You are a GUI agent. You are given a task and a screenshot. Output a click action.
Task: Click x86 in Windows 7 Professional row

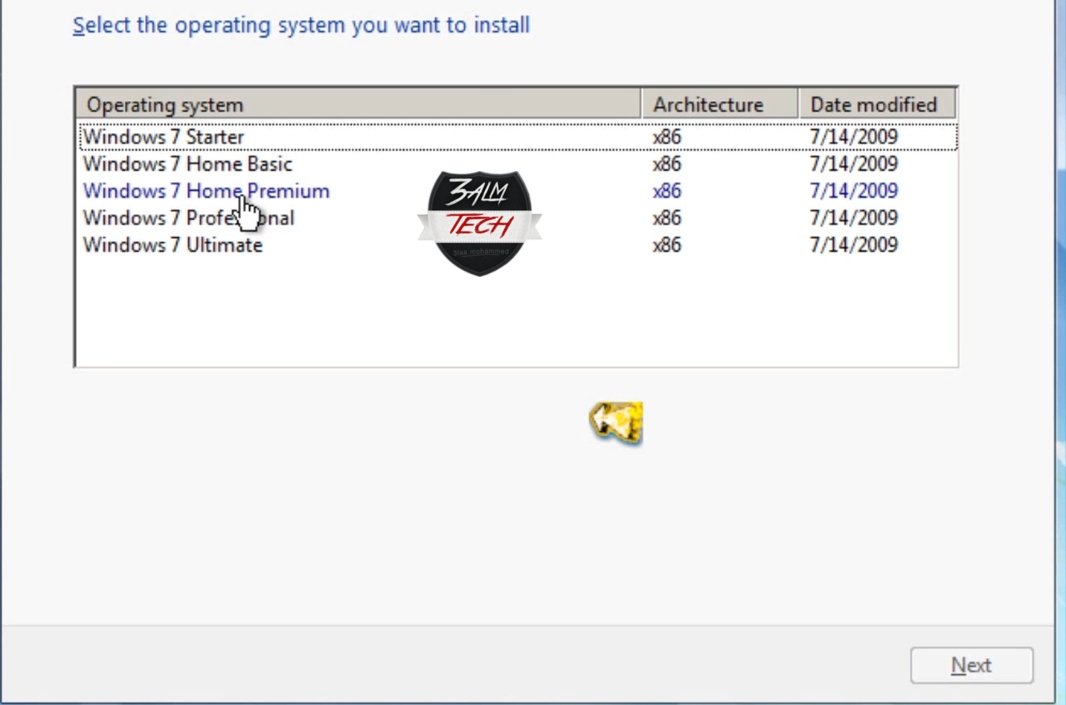tap(667, 218)
